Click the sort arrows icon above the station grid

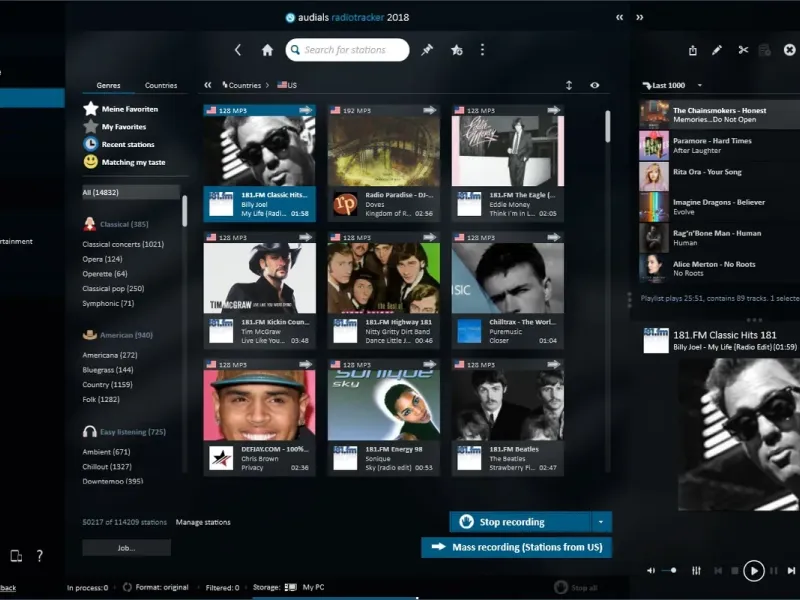point(569,85)
